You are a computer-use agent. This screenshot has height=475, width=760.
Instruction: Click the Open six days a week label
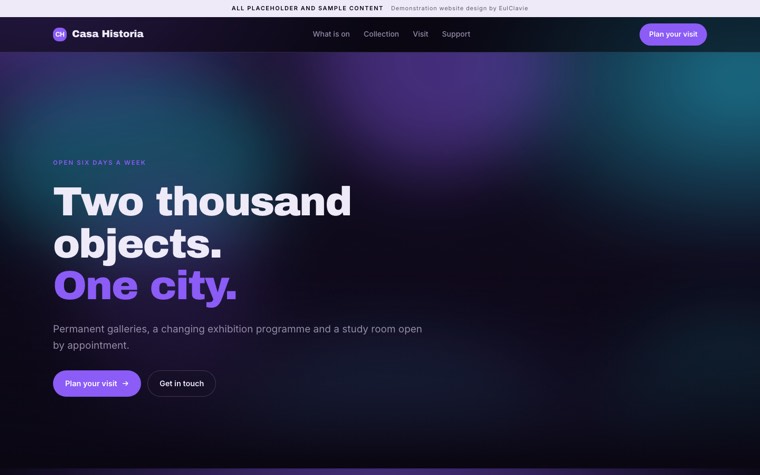click(x=99, y=163)
